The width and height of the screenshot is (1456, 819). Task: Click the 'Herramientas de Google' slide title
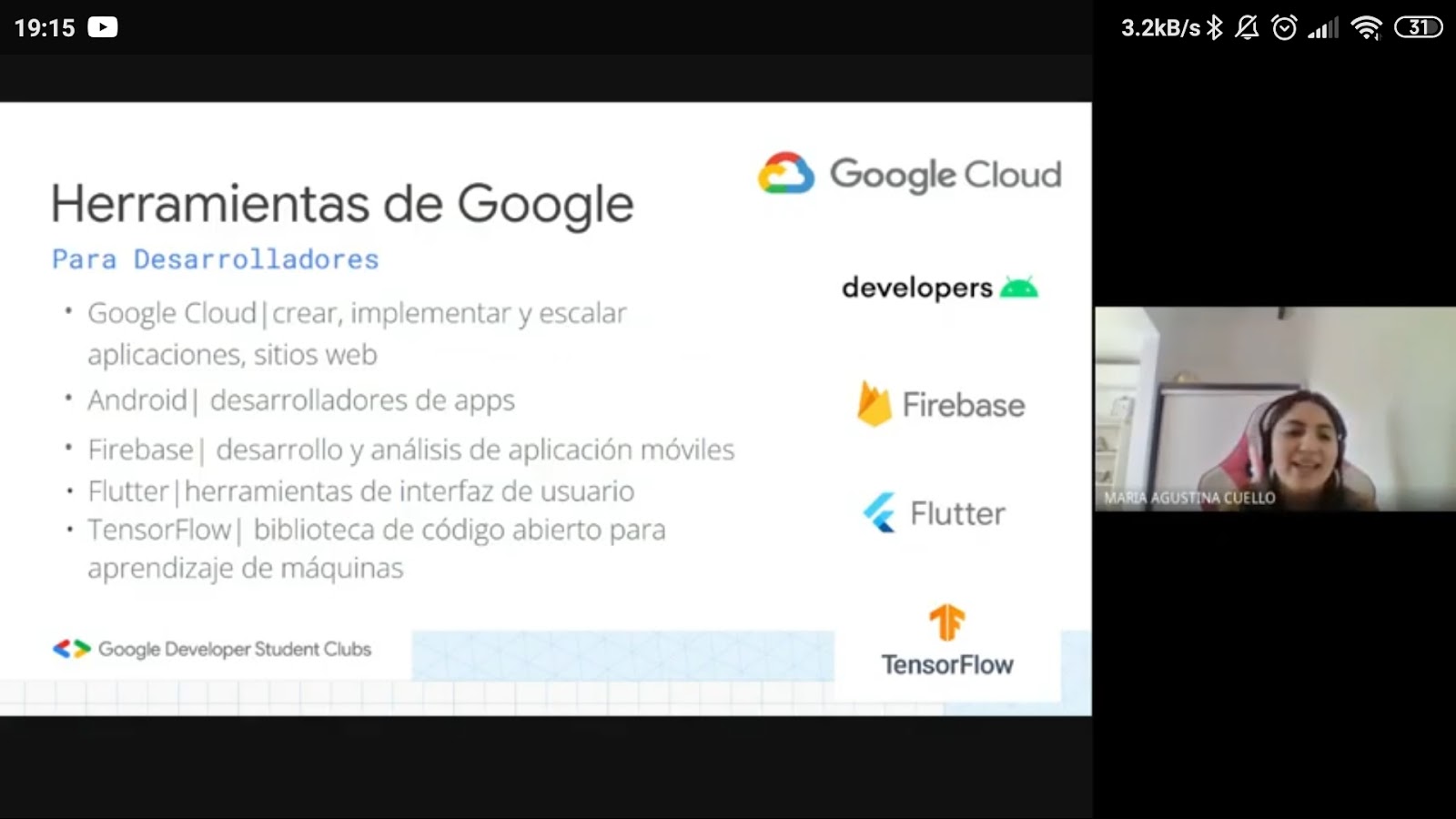click(x=342, y=204)
